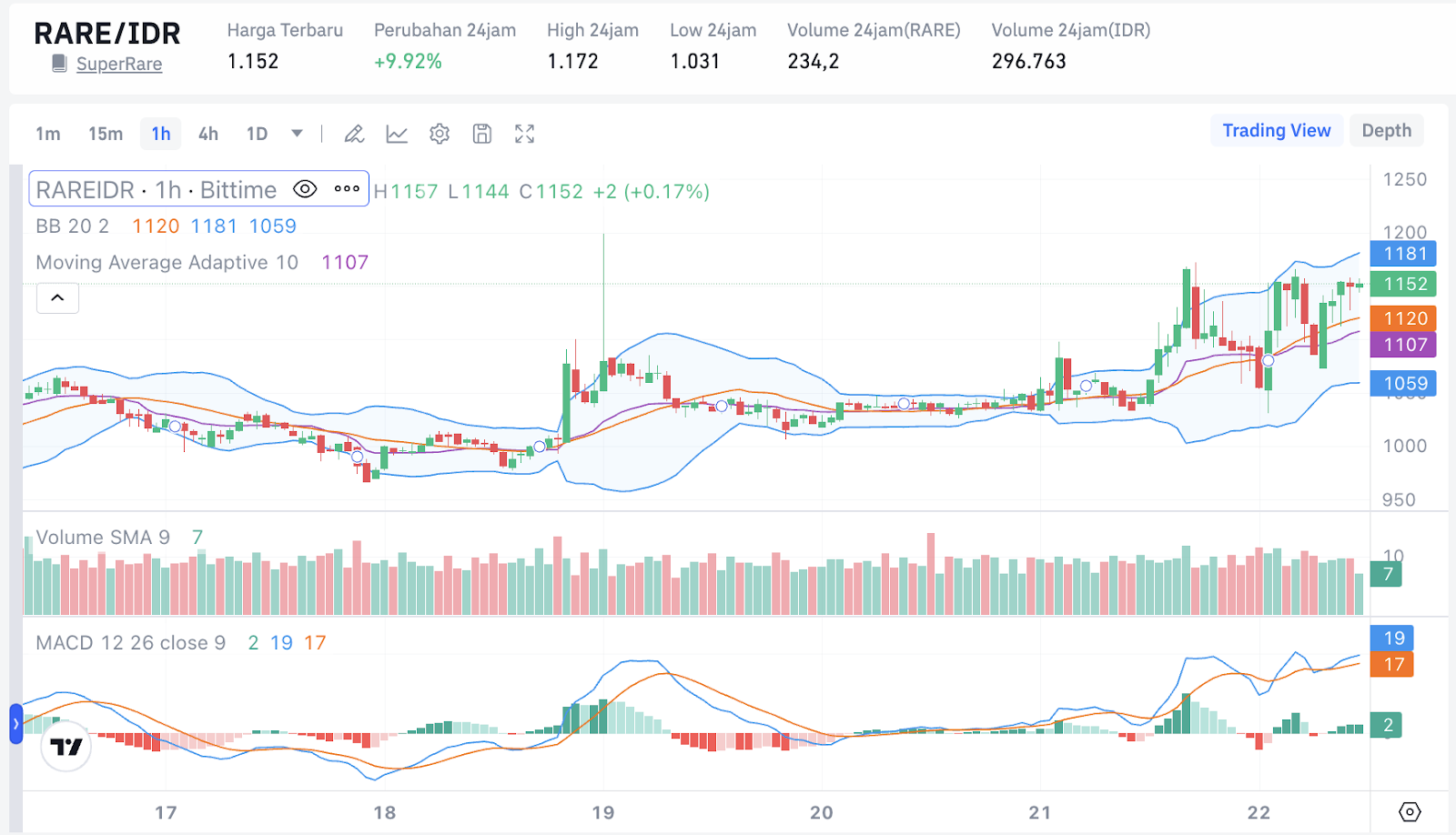Click the MACD value 19 tag
Screen dimensions: 1456x835
(x=1393, y=639)
